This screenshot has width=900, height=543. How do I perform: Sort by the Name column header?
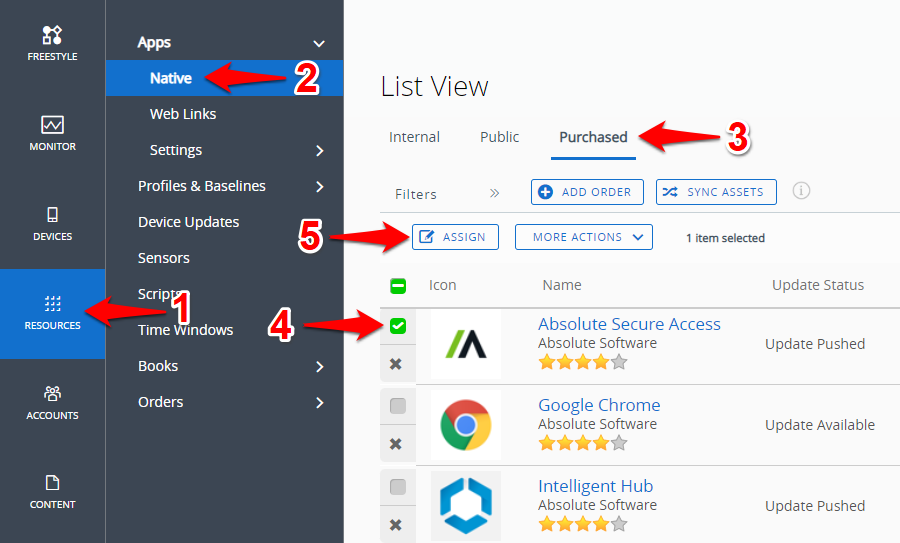[562, 285]
